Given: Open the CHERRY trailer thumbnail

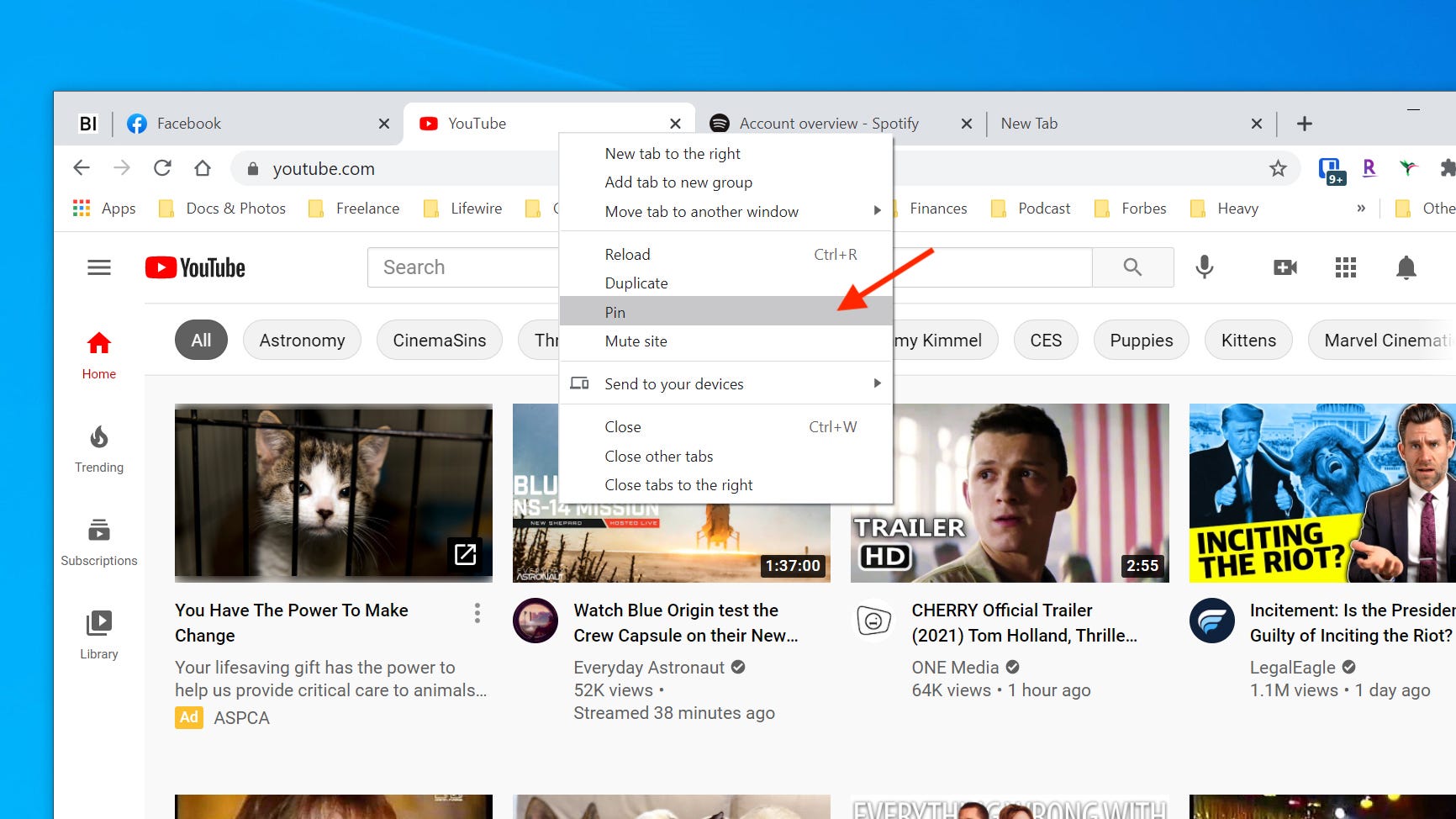Looking at the screenshot, I should click(1010, 493).
